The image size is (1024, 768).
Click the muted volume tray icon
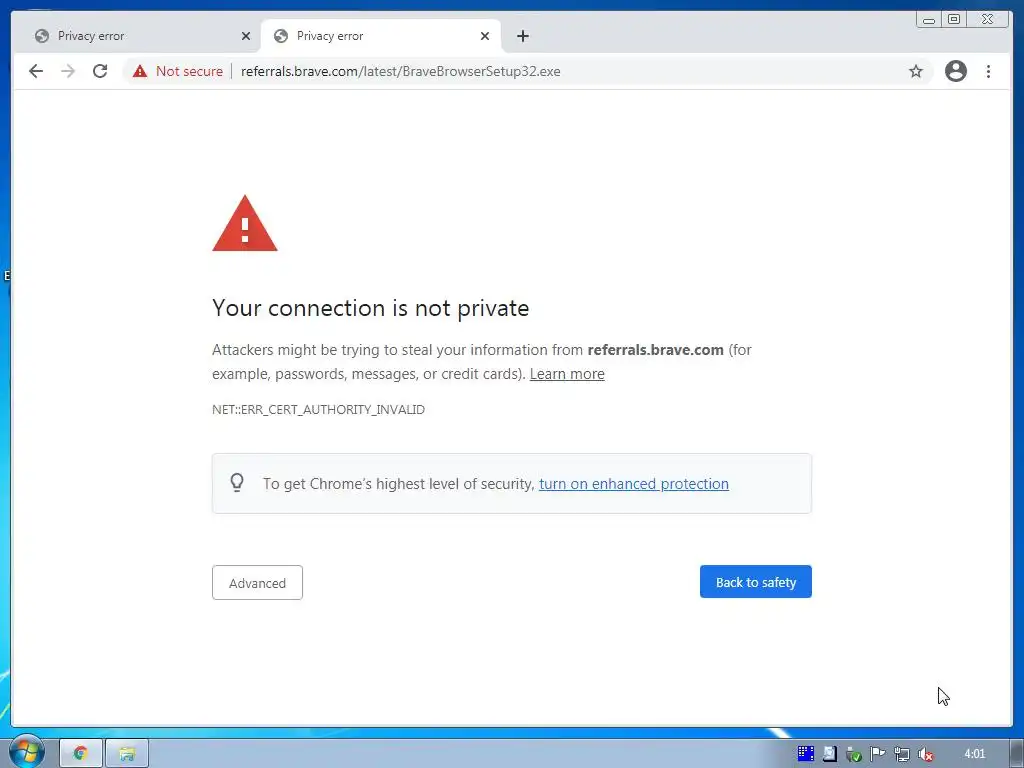pyautogui.click(x=925, y=754)
